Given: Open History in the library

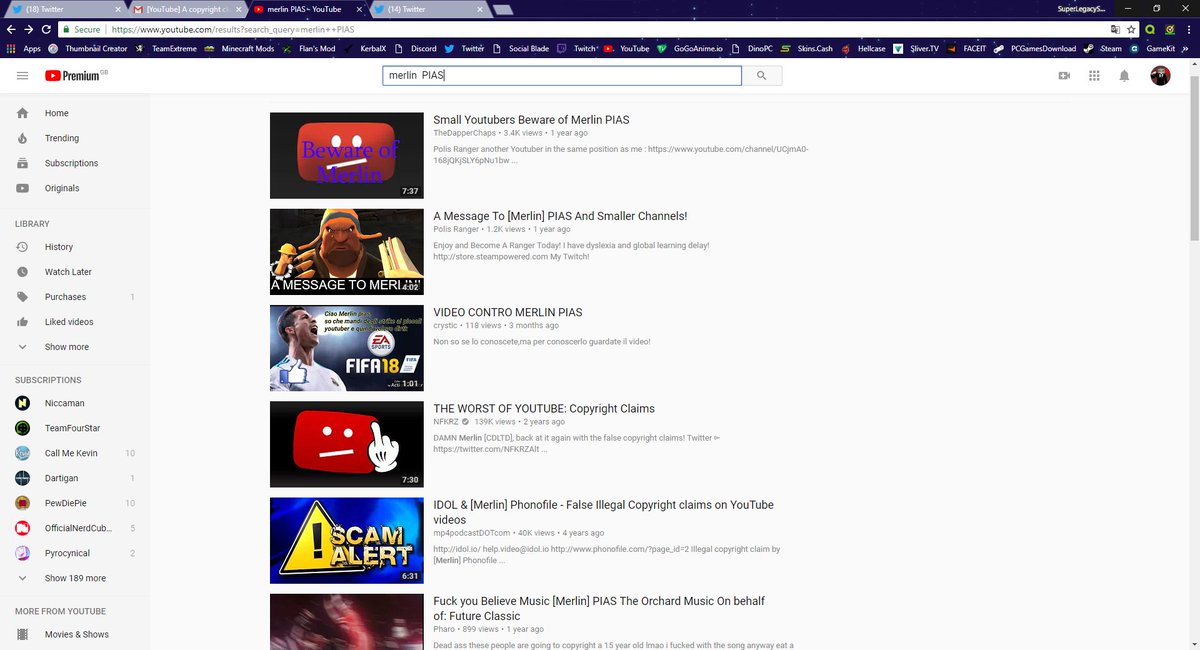Looking at the screenshot, I should point(75,247).
